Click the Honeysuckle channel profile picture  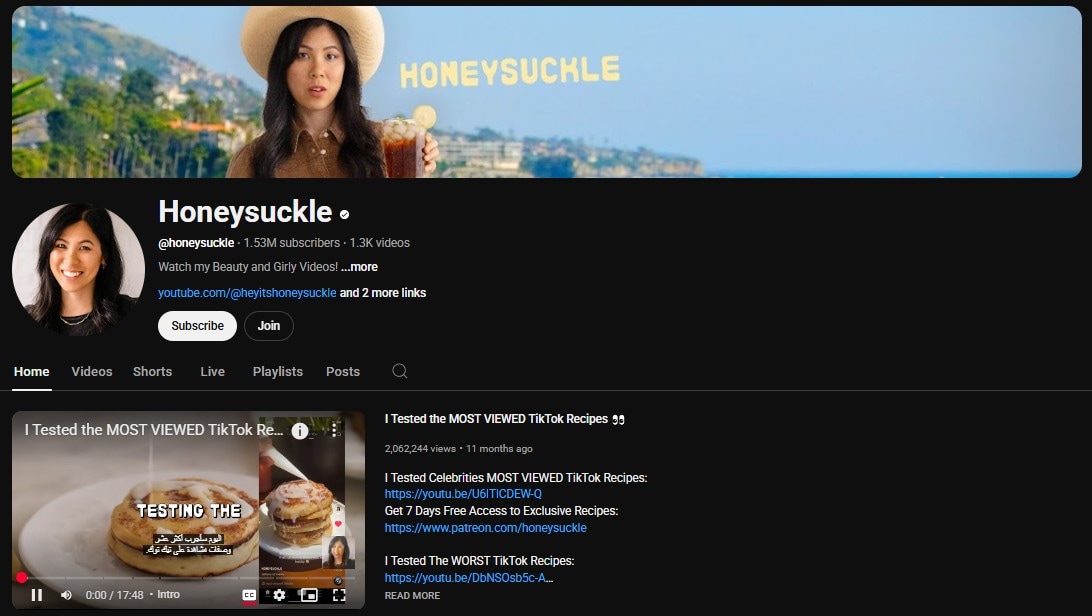point(78,269)
